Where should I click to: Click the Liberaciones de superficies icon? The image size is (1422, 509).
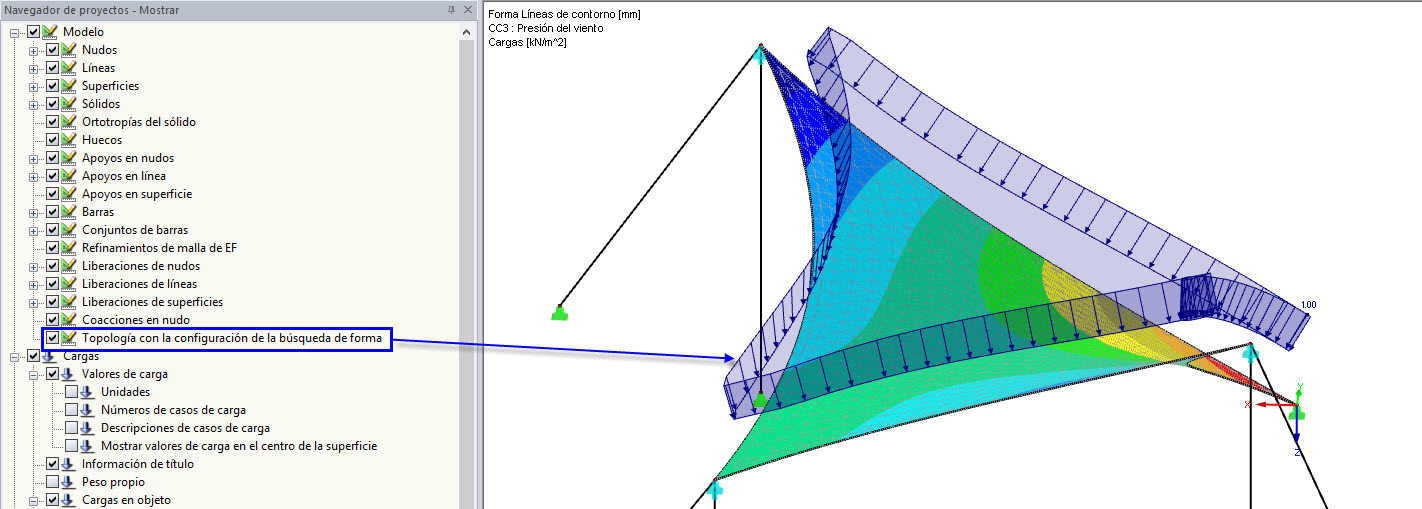tap(68, 302)
